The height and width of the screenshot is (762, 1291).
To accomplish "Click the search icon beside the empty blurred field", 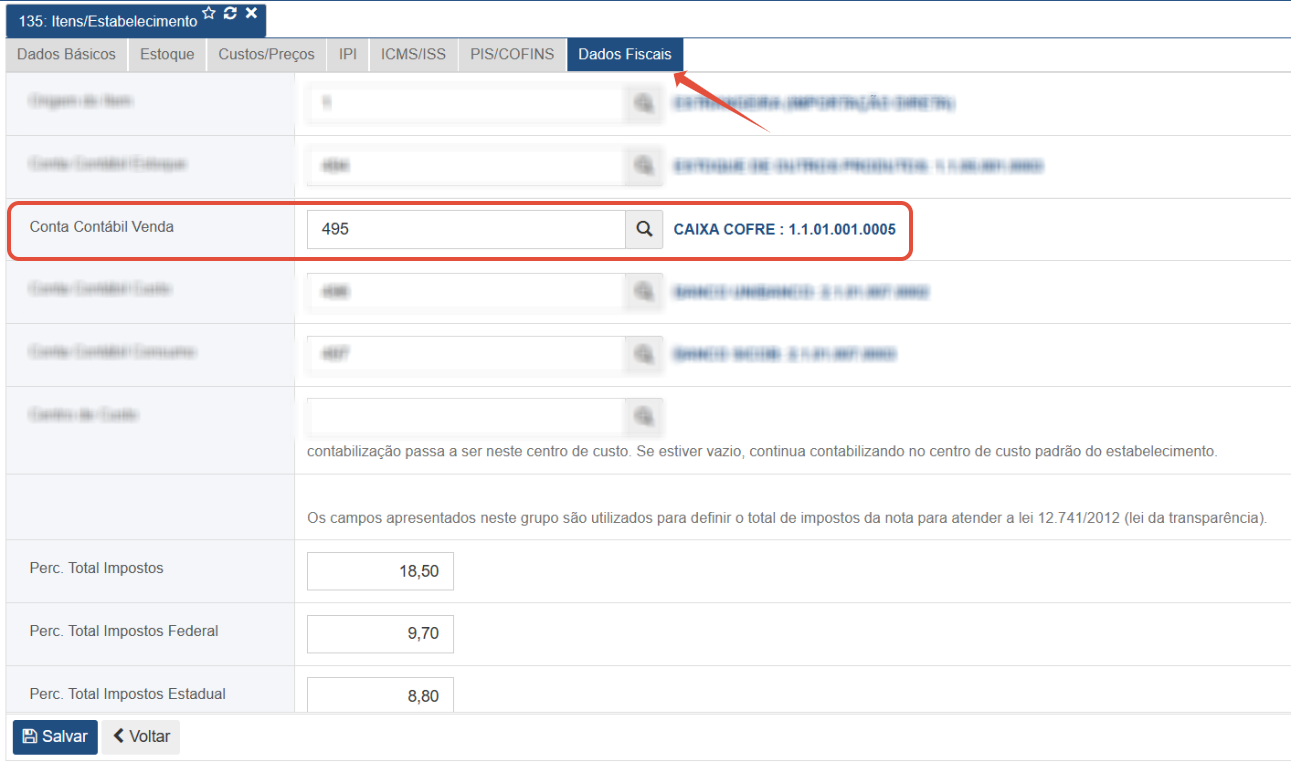I will pyautogui.click(x=645, y=416).
